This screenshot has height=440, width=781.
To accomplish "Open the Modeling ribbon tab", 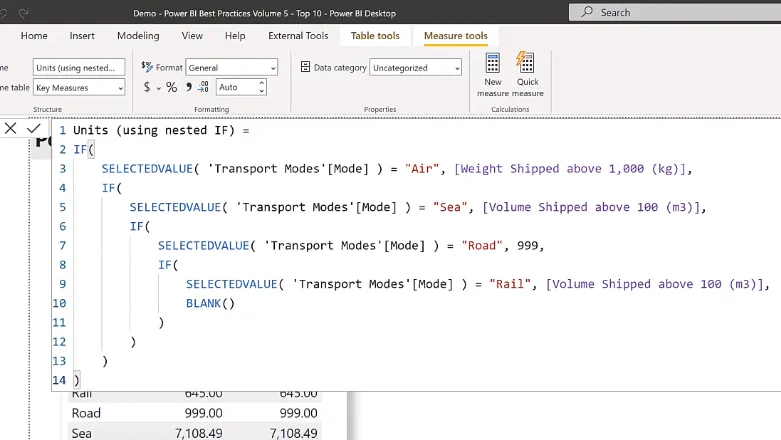I will pos(138,36).
